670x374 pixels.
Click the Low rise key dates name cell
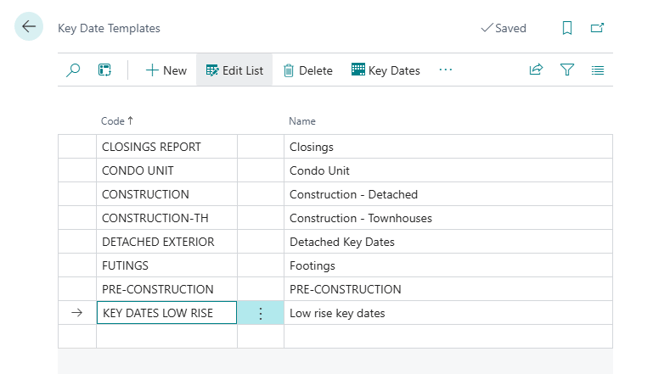448,313
